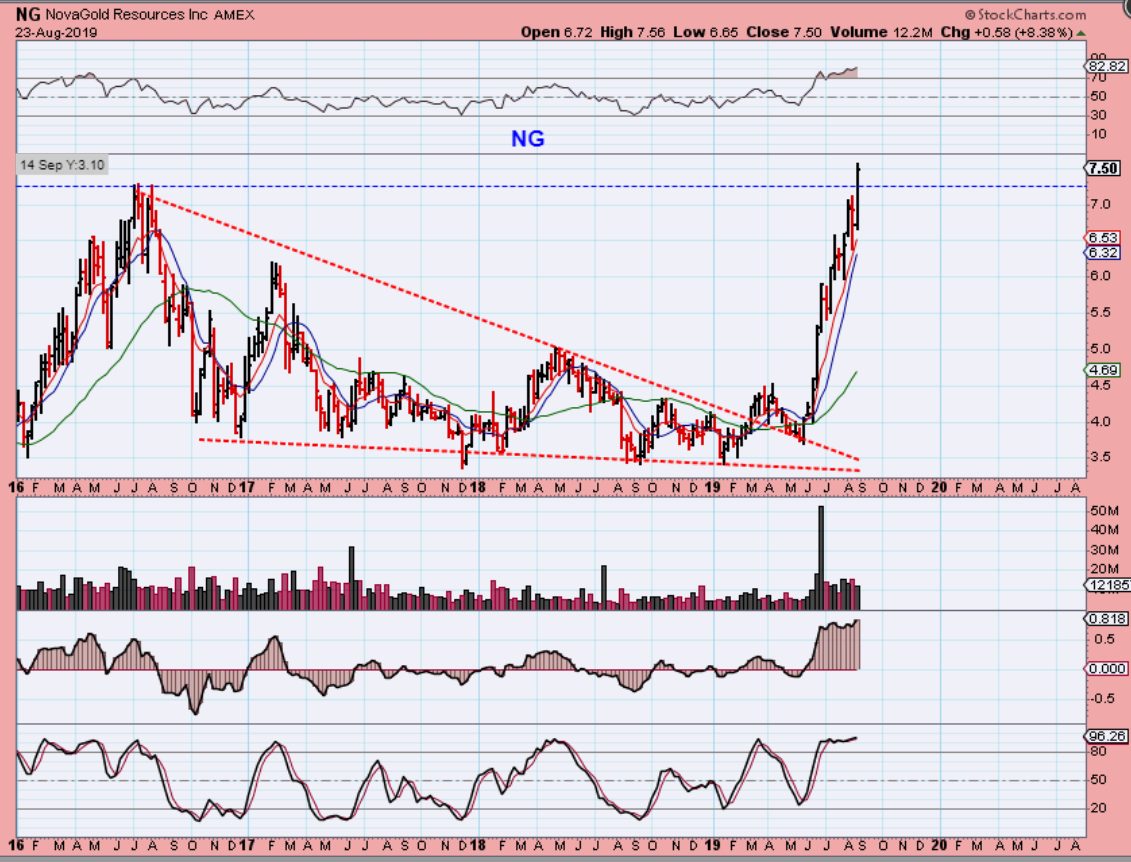Click the 7.50 last price tag on the axis
This screenshot has width=1131, height=862.
1104,168
